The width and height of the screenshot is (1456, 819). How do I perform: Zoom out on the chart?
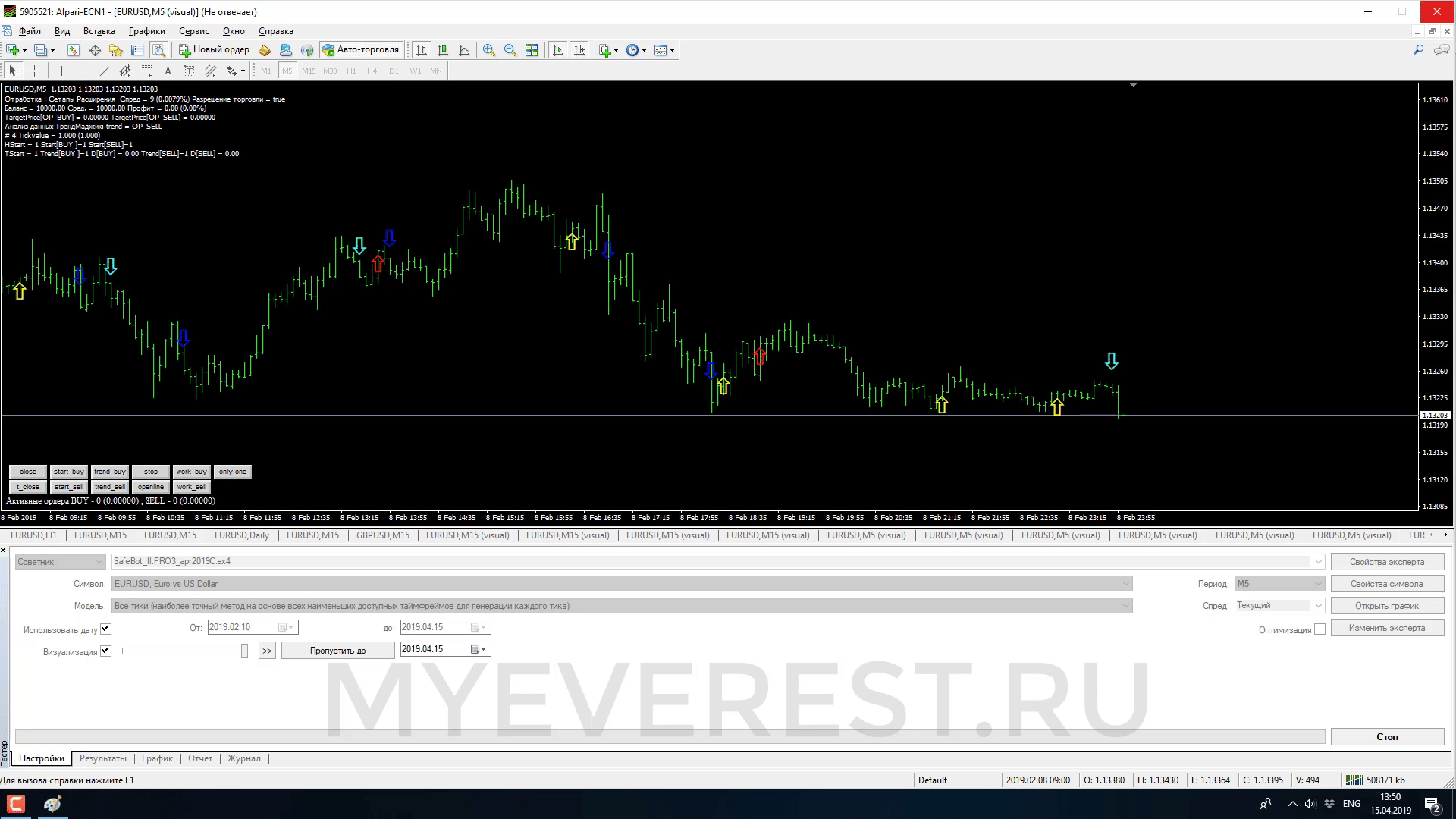pyautogui.click(x=510, y=50)
